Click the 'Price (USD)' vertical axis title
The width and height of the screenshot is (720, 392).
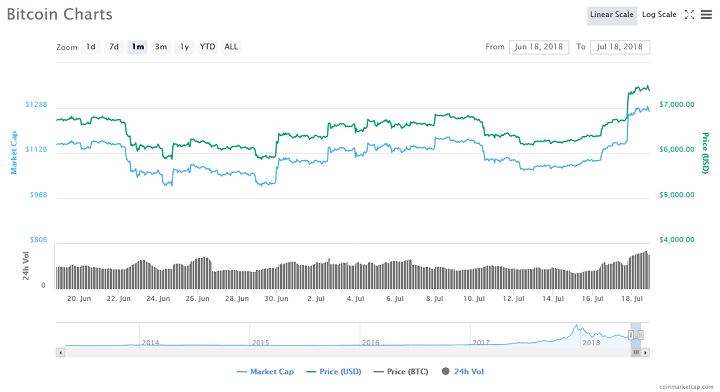tap(705, 153)
